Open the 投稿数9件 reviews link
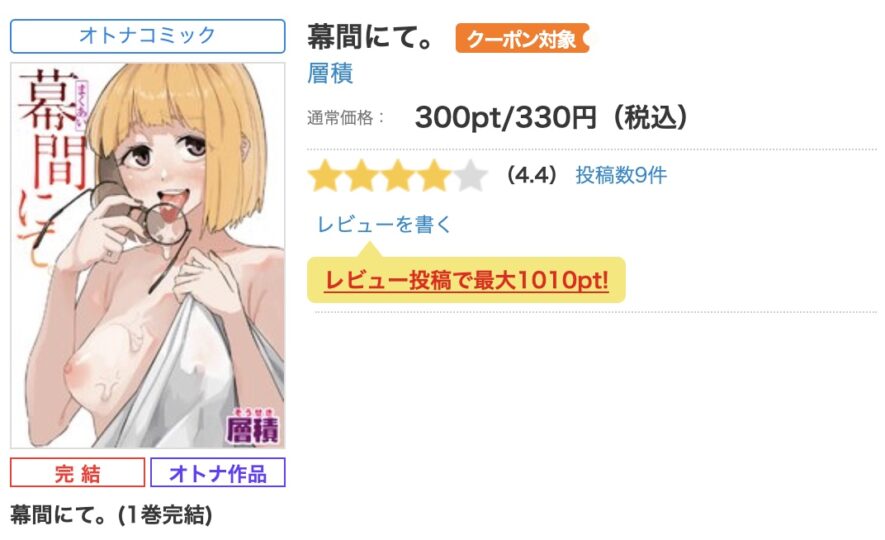Viewport: 885px width, 540px height. [x=621, y=175]
